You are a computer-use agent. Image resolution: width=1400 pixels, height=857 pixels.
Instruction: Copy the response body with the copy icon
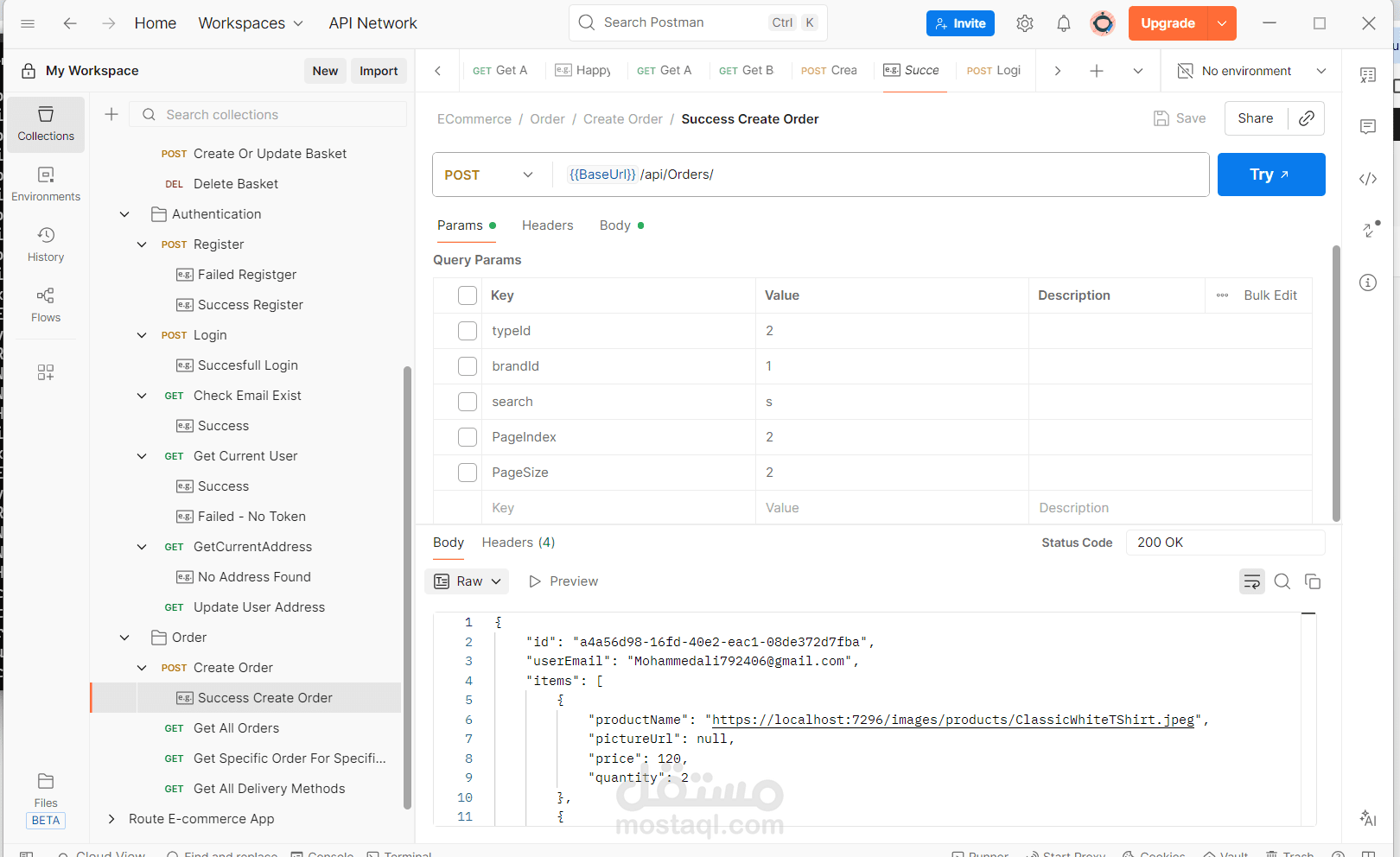tap(1313, 581)
